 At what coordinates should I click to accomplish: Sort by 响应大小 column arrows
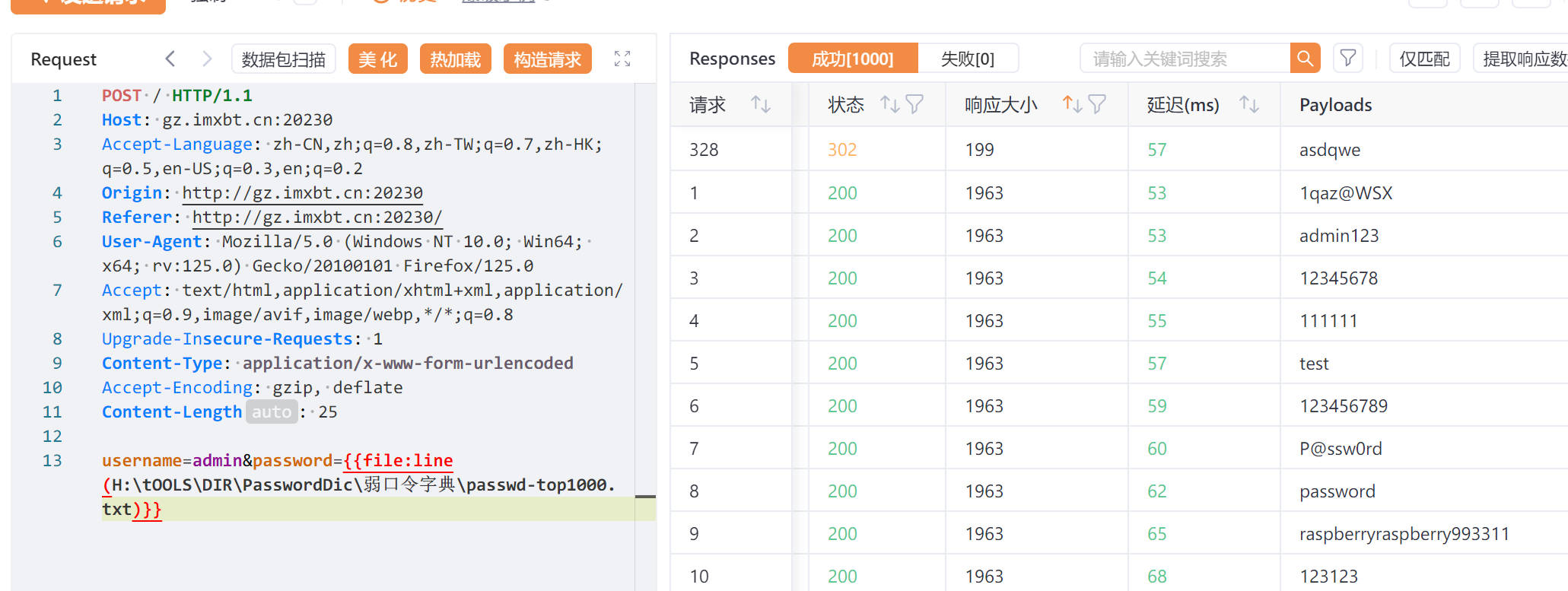(1072, 104)
